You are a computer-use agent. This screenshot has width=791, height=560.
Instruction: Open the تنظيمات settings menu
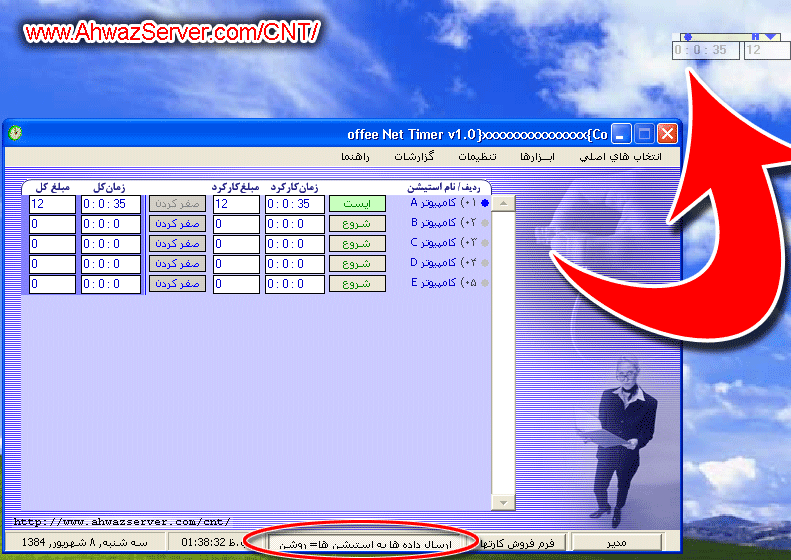[477, 157]
